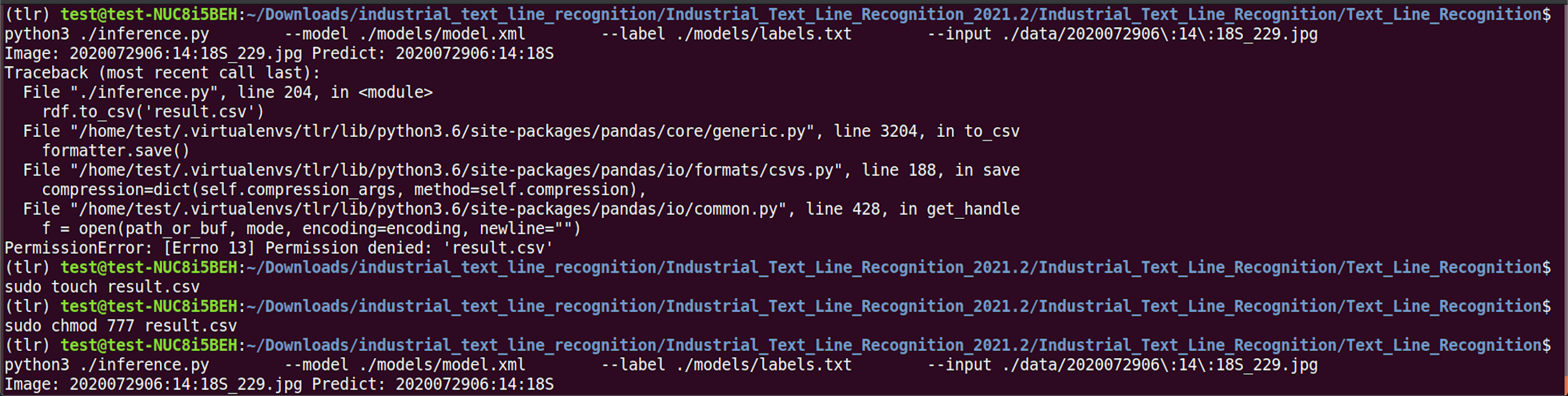This screenshot has width=1568, height=396.
Task: Click the 'f = open(path_or_buf...' line
Action: coord(311,229)
